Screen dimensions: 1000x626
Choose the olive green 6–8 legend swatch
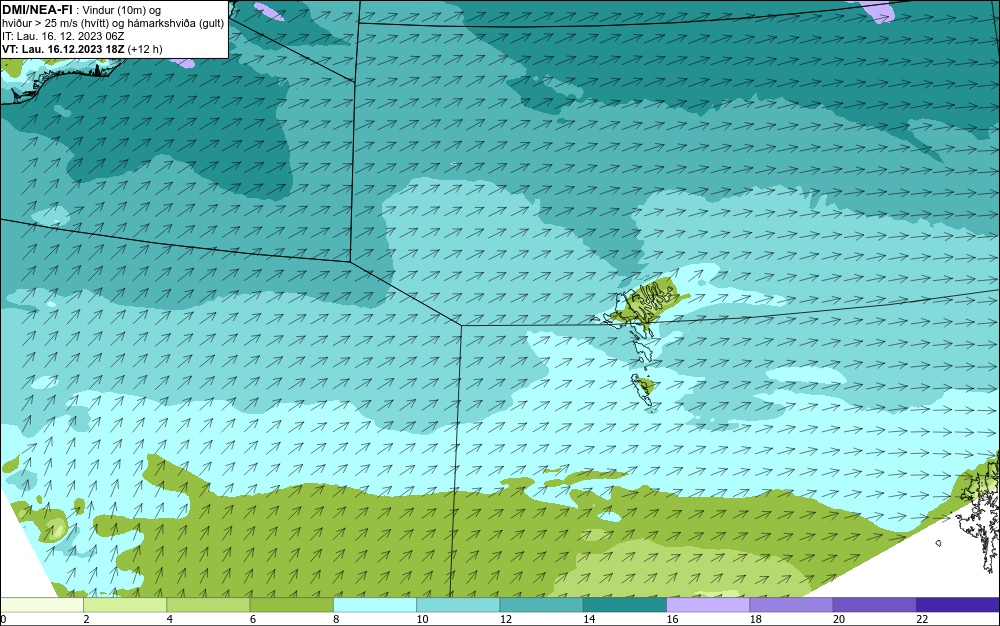pyautogui.click(x=291, y=604)
